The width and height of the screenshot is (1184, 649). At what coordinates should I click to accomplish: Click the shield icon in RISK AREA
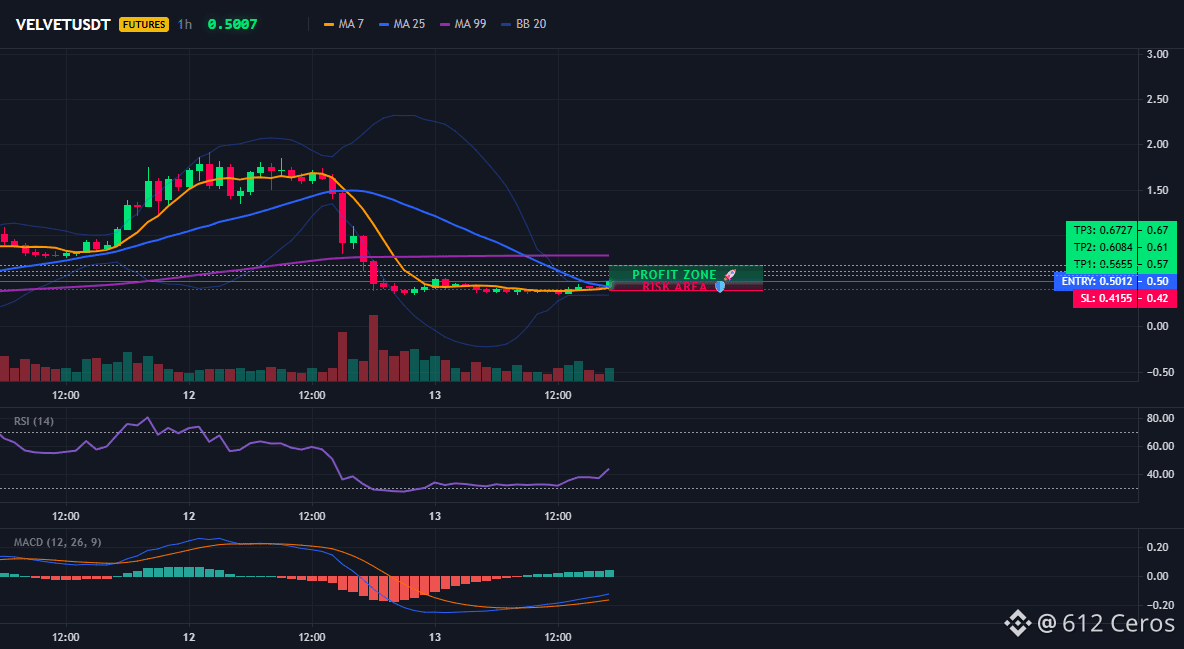720,287
